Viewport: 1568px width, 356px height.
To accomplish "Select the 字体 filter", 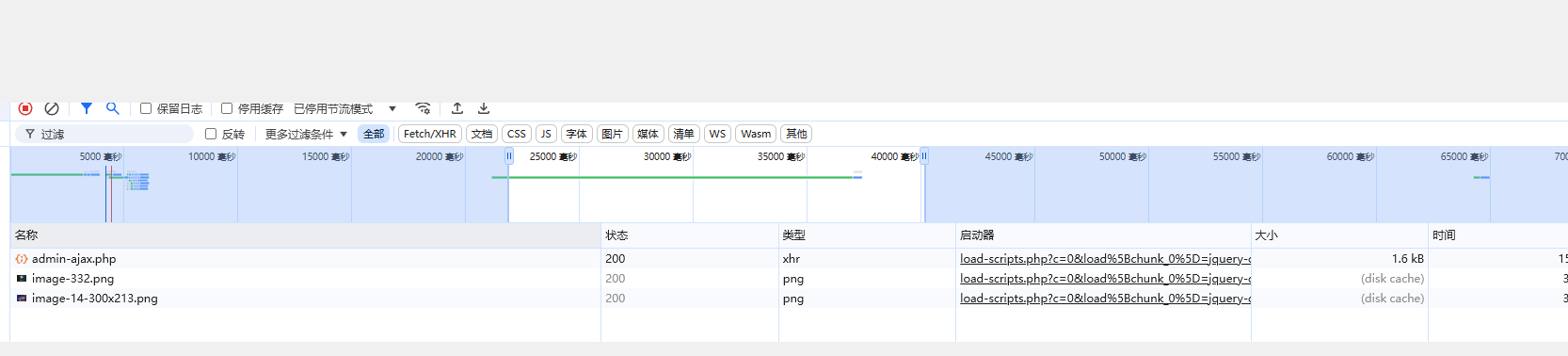I will coord(577,134).
